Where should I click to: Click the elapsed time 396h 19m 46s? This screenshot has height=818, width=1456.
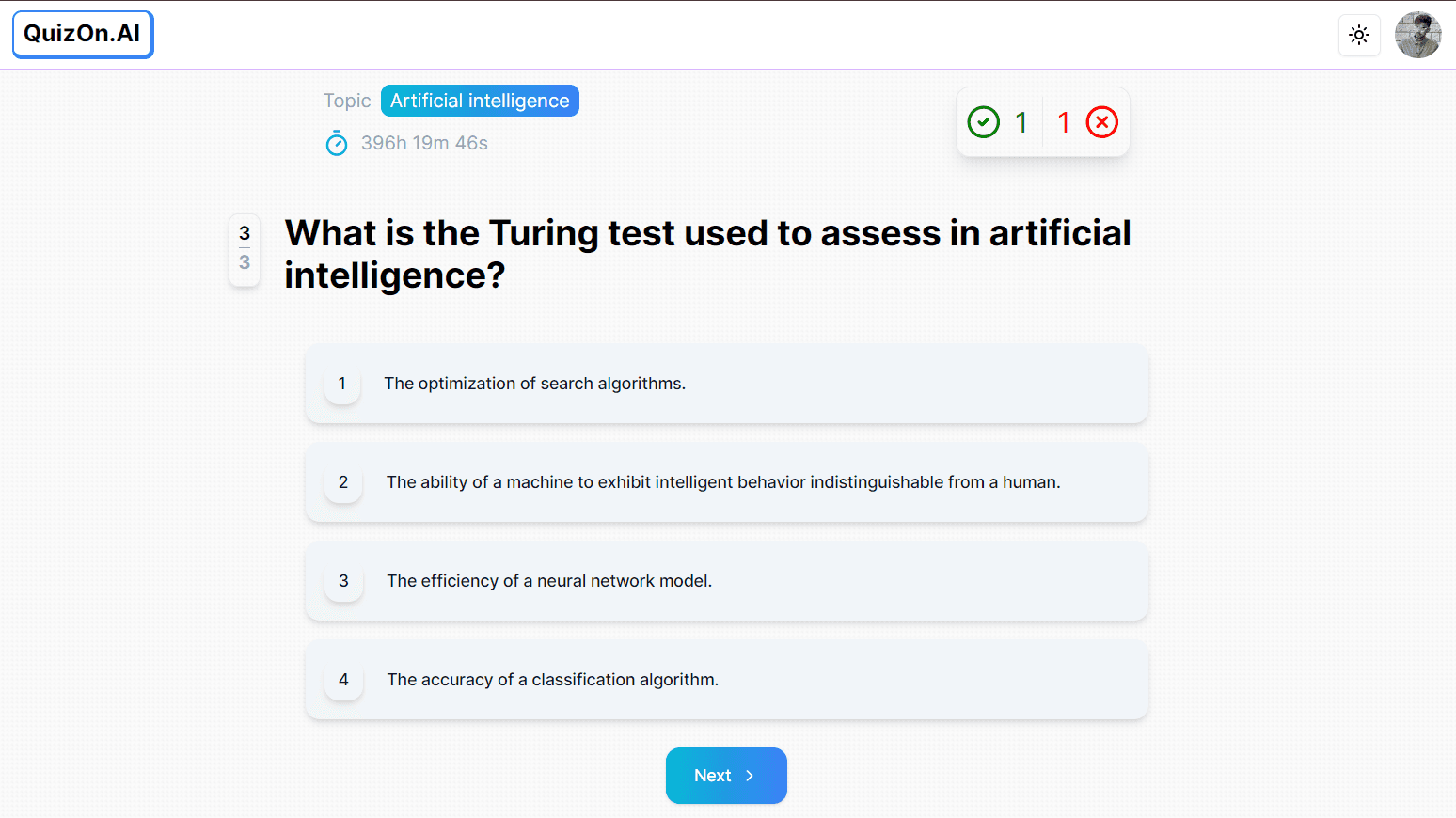424,143
